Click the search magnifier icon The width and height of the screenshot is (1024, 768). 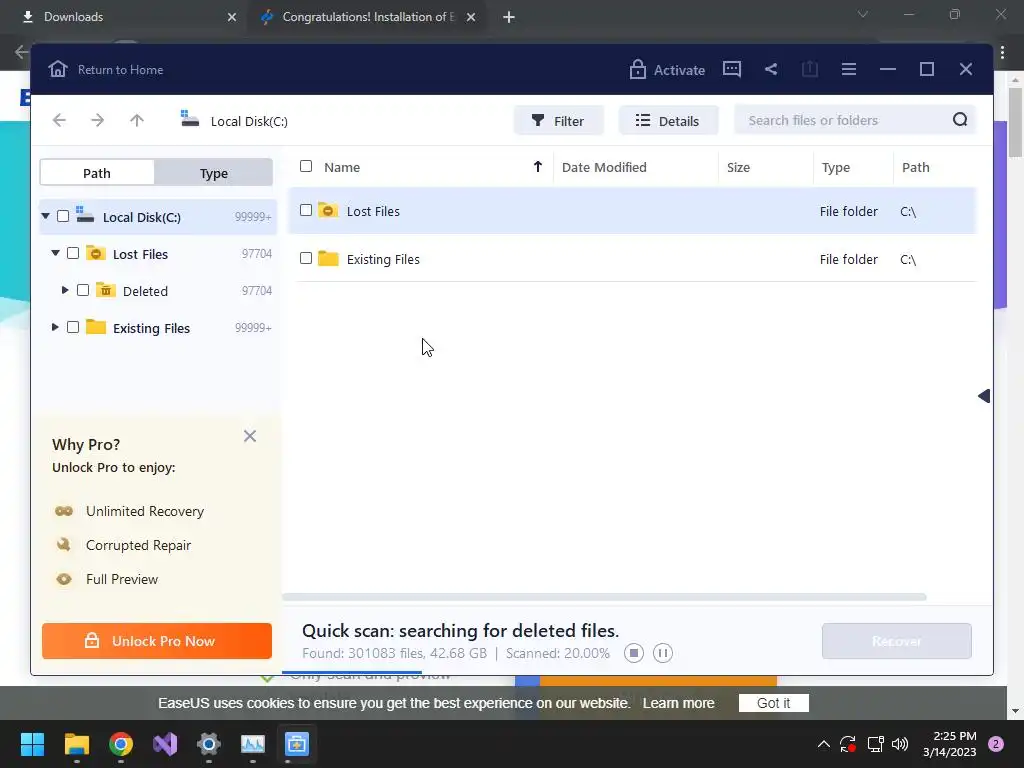959,120
